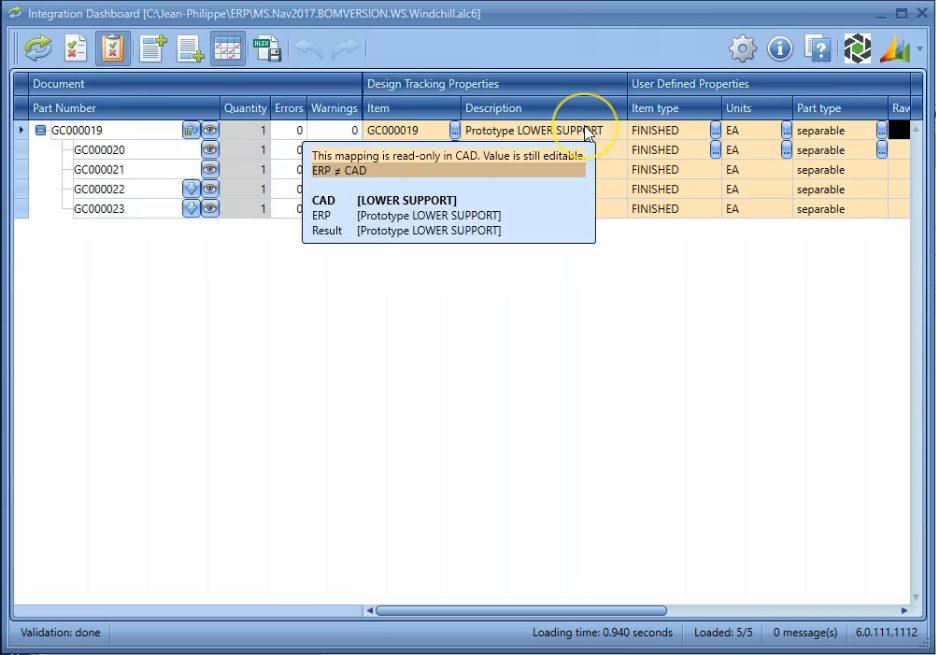Click the blue information icon

click(x=780, y=48)
